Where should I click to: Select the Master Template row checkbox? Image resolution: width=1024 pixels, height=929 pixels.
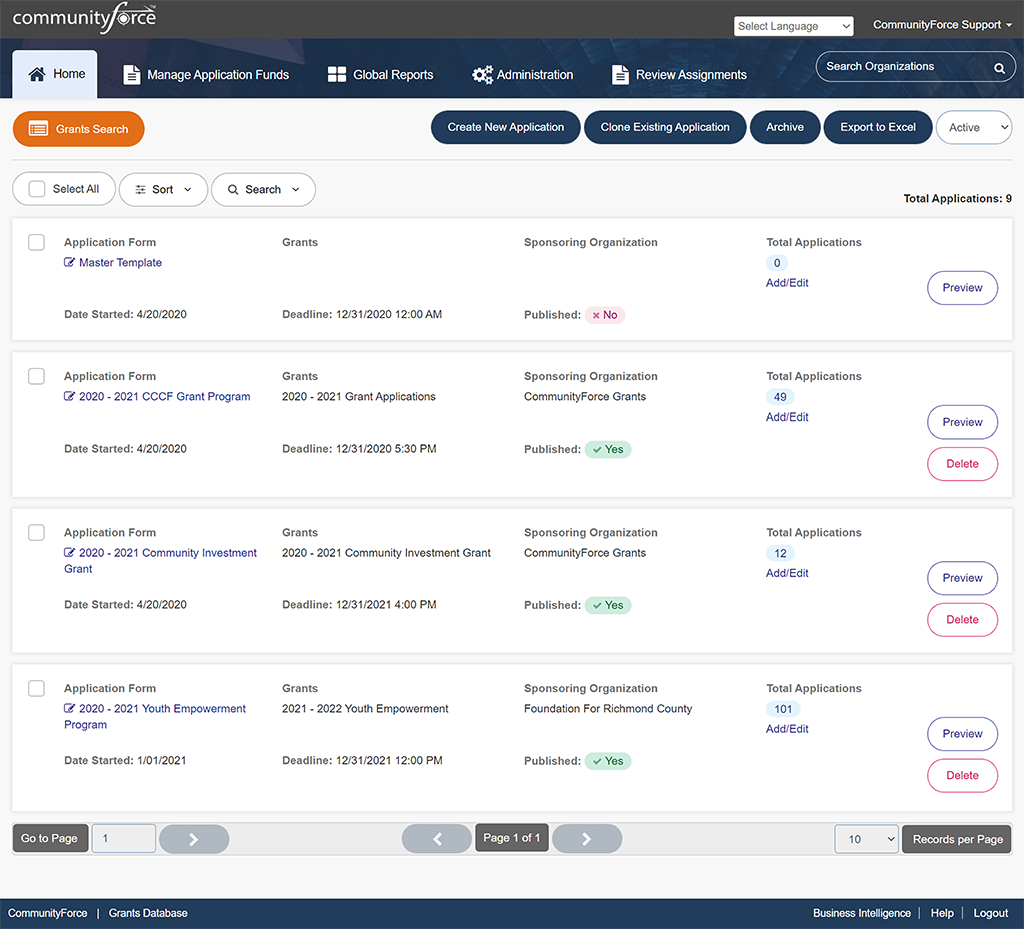click(36, 241)
